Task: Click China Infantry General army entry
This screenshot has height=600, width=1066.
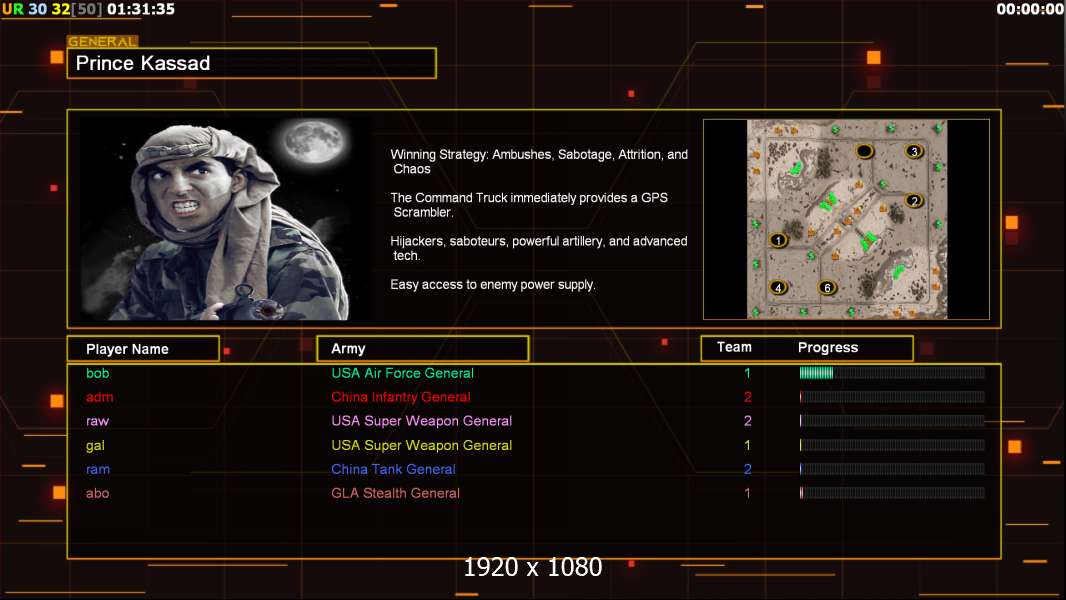Action: pos(400,397)
